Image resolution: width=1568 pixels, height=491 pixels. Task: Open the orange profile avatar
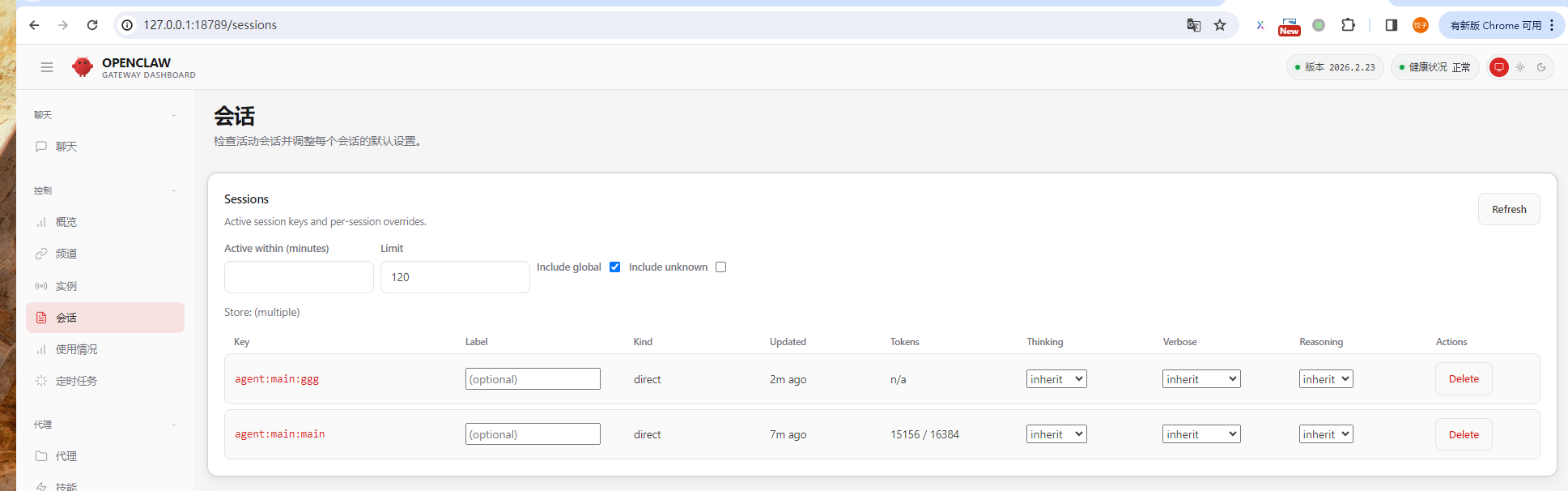click(1421, 25)
